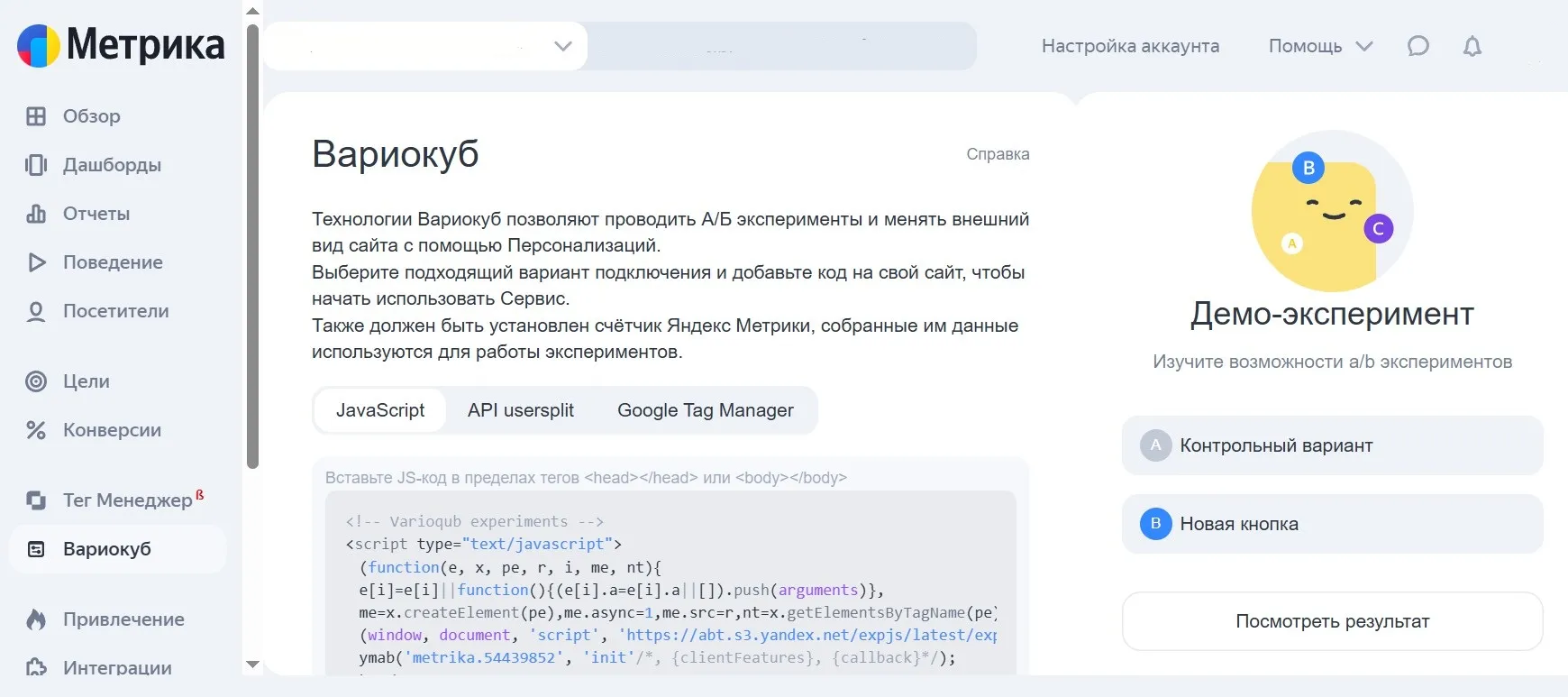The image size is (1568, 697).
Task: Expand the Помощь dropdown menu
Action: point(1320,46)
